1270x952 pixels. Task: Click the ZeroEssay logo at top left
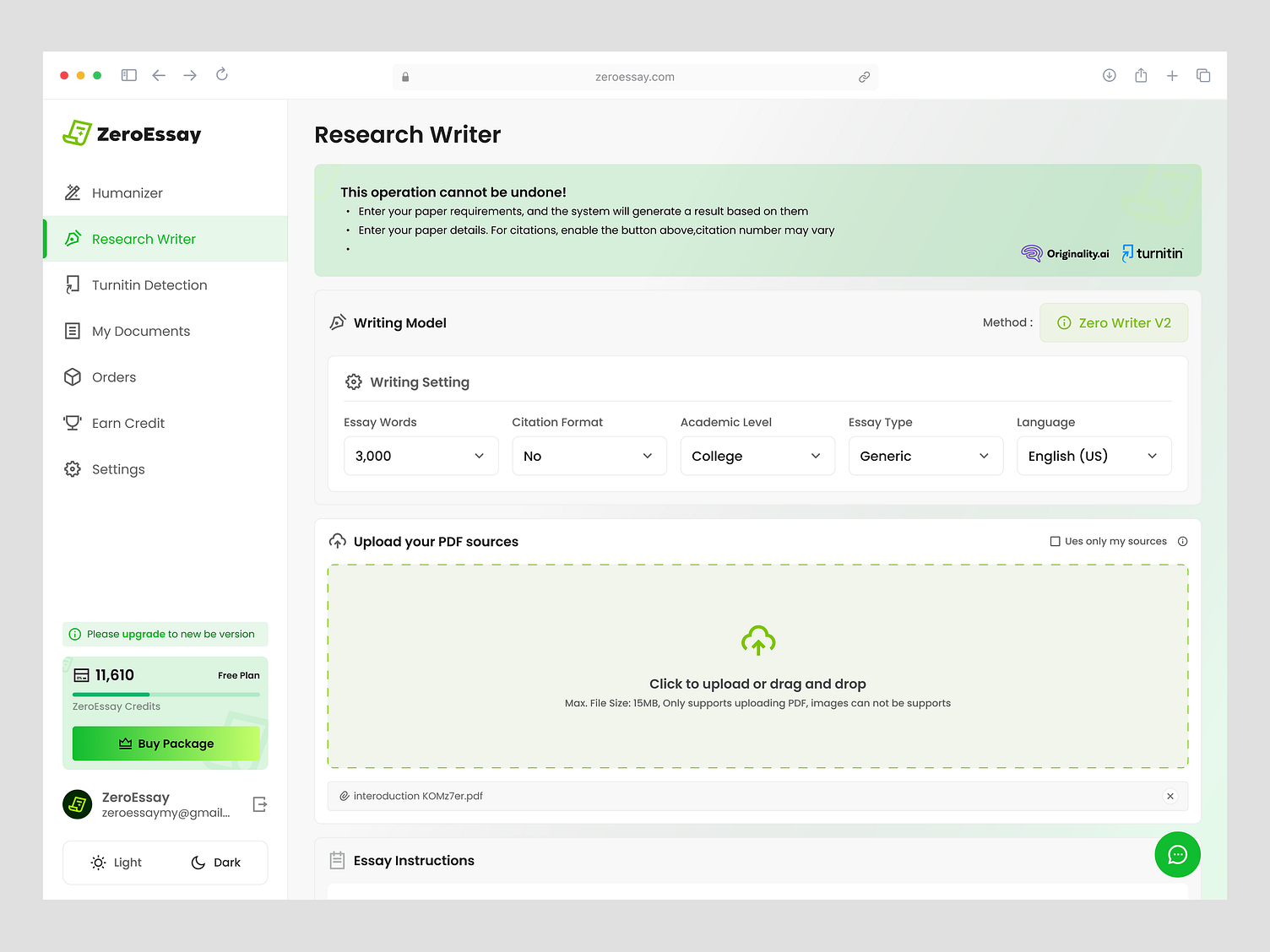[x=131, y=133]
